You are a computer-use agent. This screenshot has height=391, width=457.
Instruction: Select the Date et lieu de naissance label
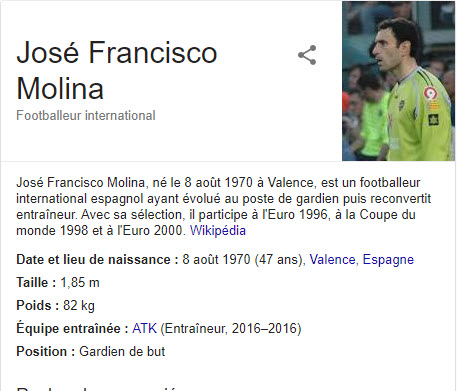tap(97, 260)
